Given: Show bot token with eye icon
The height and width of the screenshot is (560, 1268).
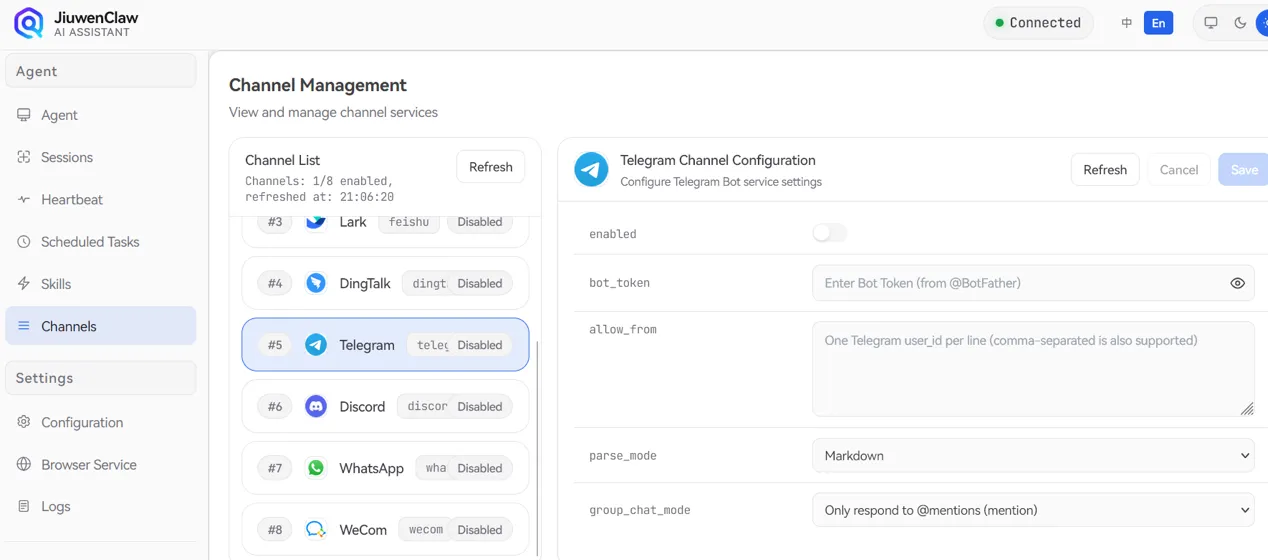Looking at the screenshot, I should point(1237,283).
